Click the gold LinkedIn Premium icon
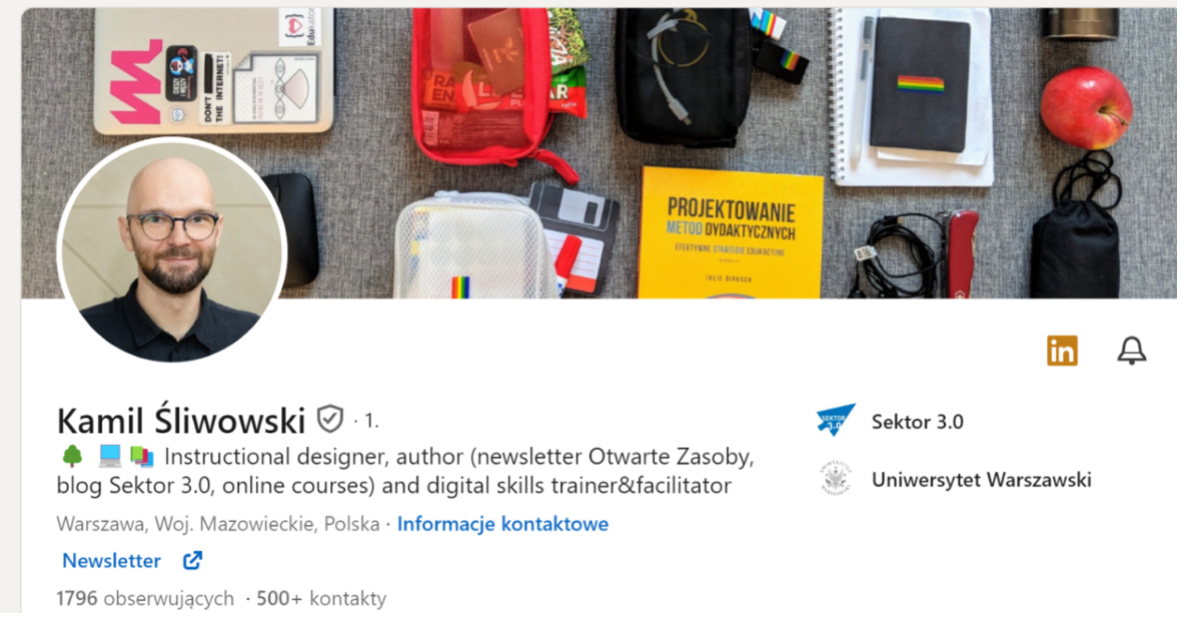1182x617 pixels. [1061, 351]
